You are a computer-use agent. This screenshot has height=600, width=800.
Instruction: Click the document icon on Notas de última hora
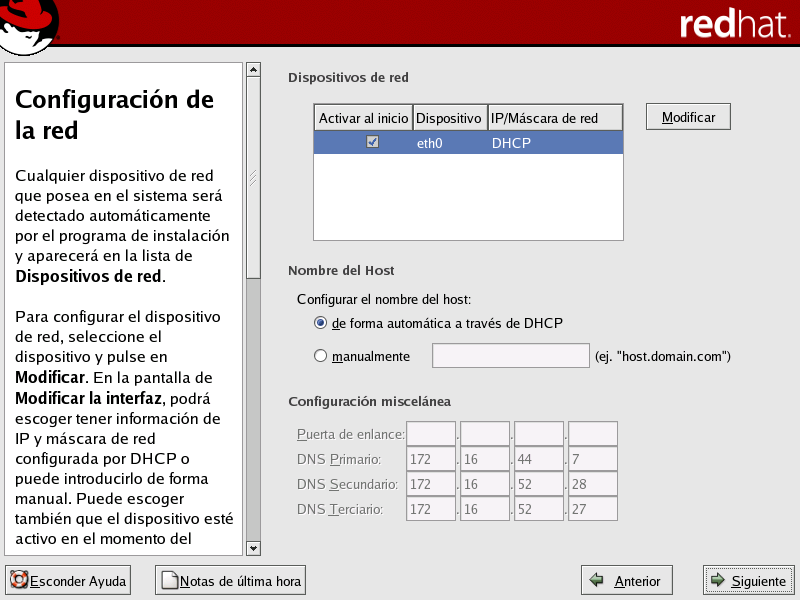pos(169,580)
